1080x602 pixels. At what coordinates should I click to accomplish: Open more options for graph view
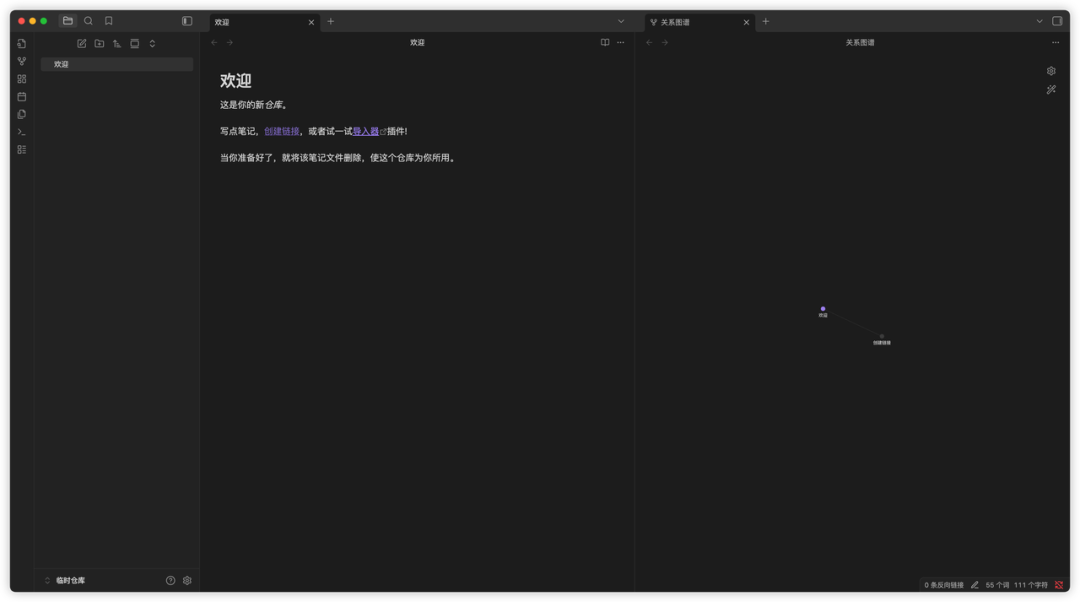coord(1055,43)
